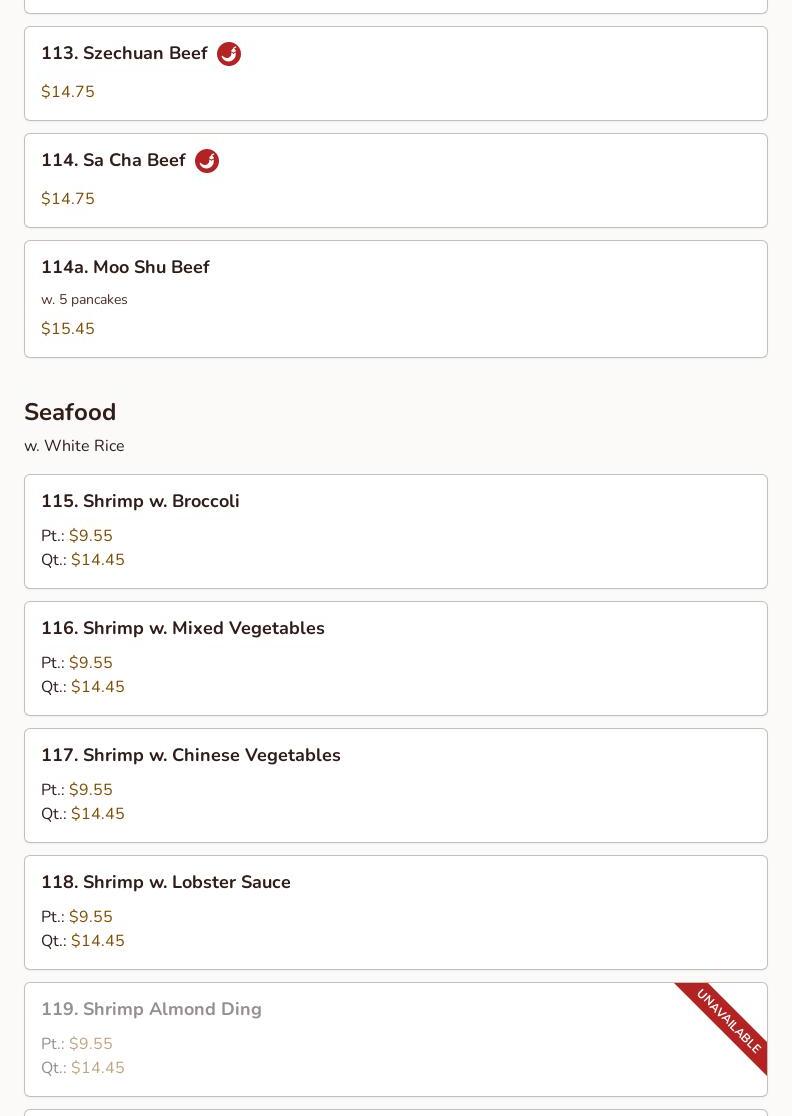Click the Seafood section heading
Image resolution: width=792 pixels, height=1116 pixels.
click(x=70, y=412)
